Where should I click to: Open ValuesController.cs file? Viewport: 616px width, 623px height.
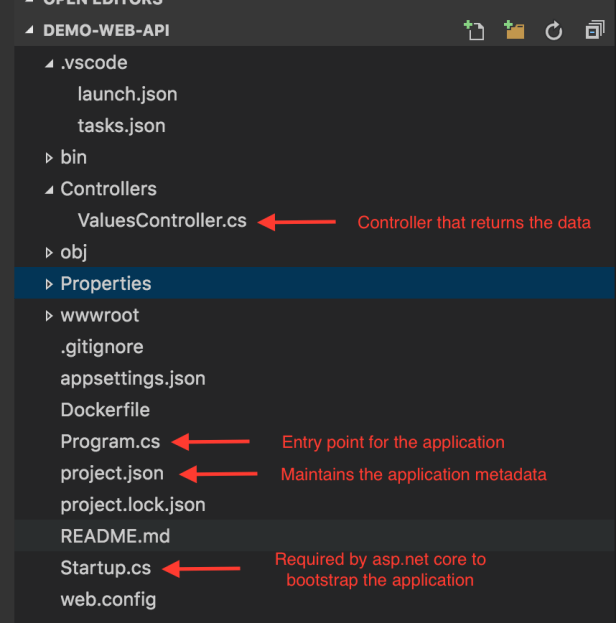click(161, 221)
